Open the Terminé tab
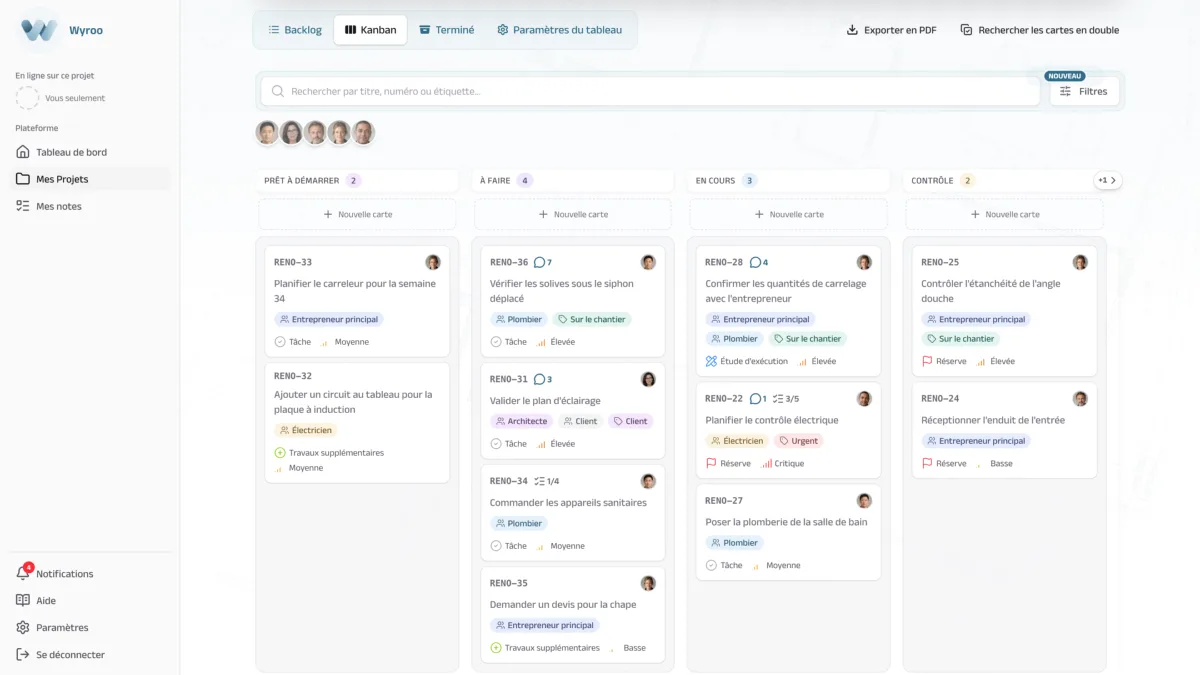 point(446,30)
